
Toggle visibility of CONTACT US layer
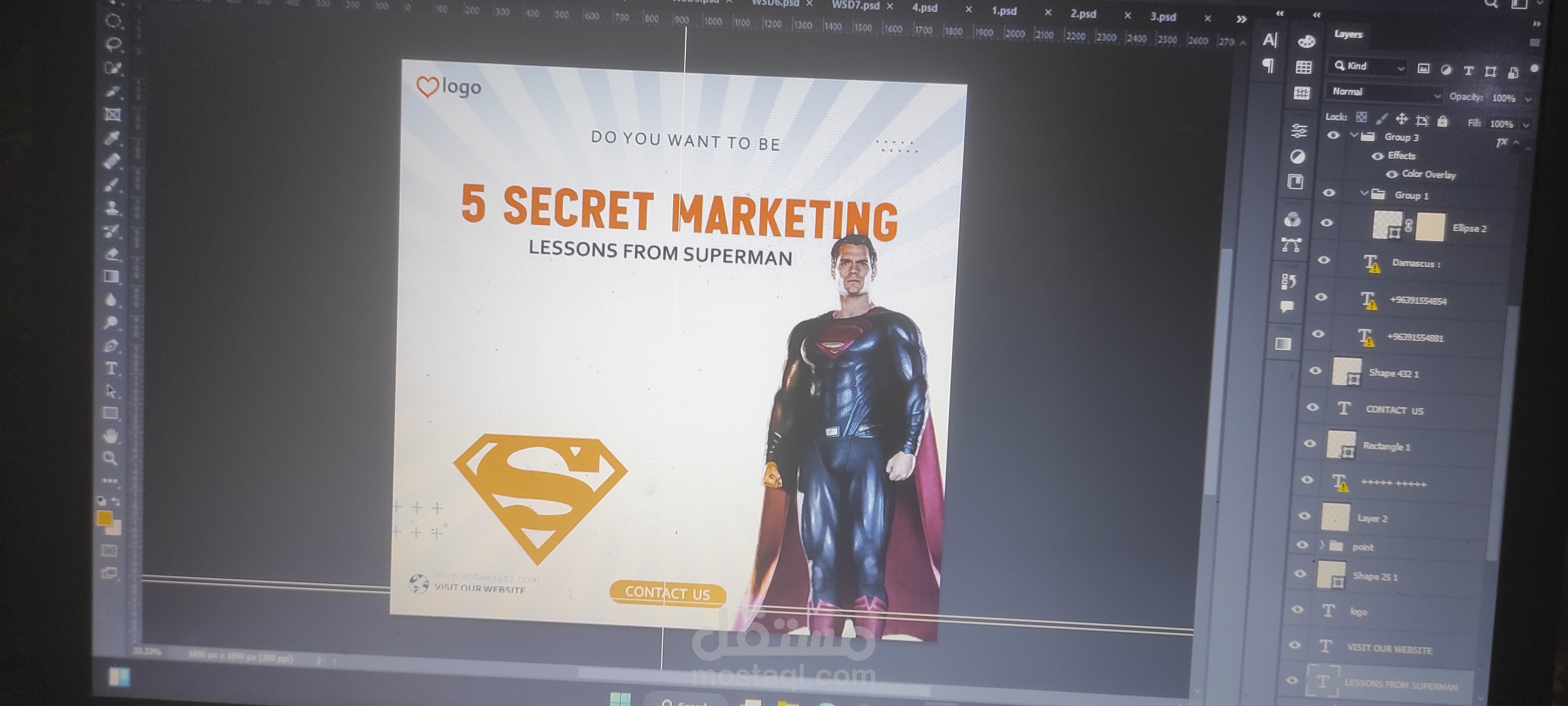coord(1312,407)
